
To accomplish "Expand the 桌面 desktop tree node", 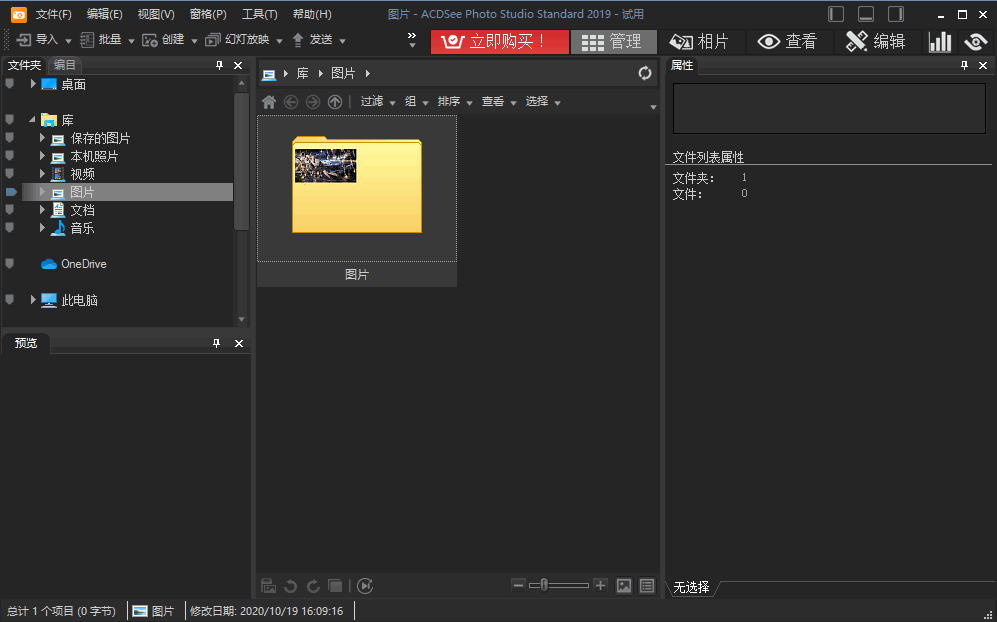I will tap(33, 84).
